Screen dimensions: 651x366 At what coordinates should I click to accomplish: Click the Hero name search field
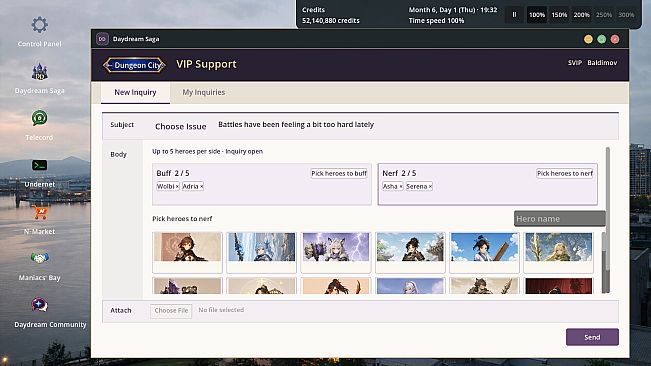559,219
